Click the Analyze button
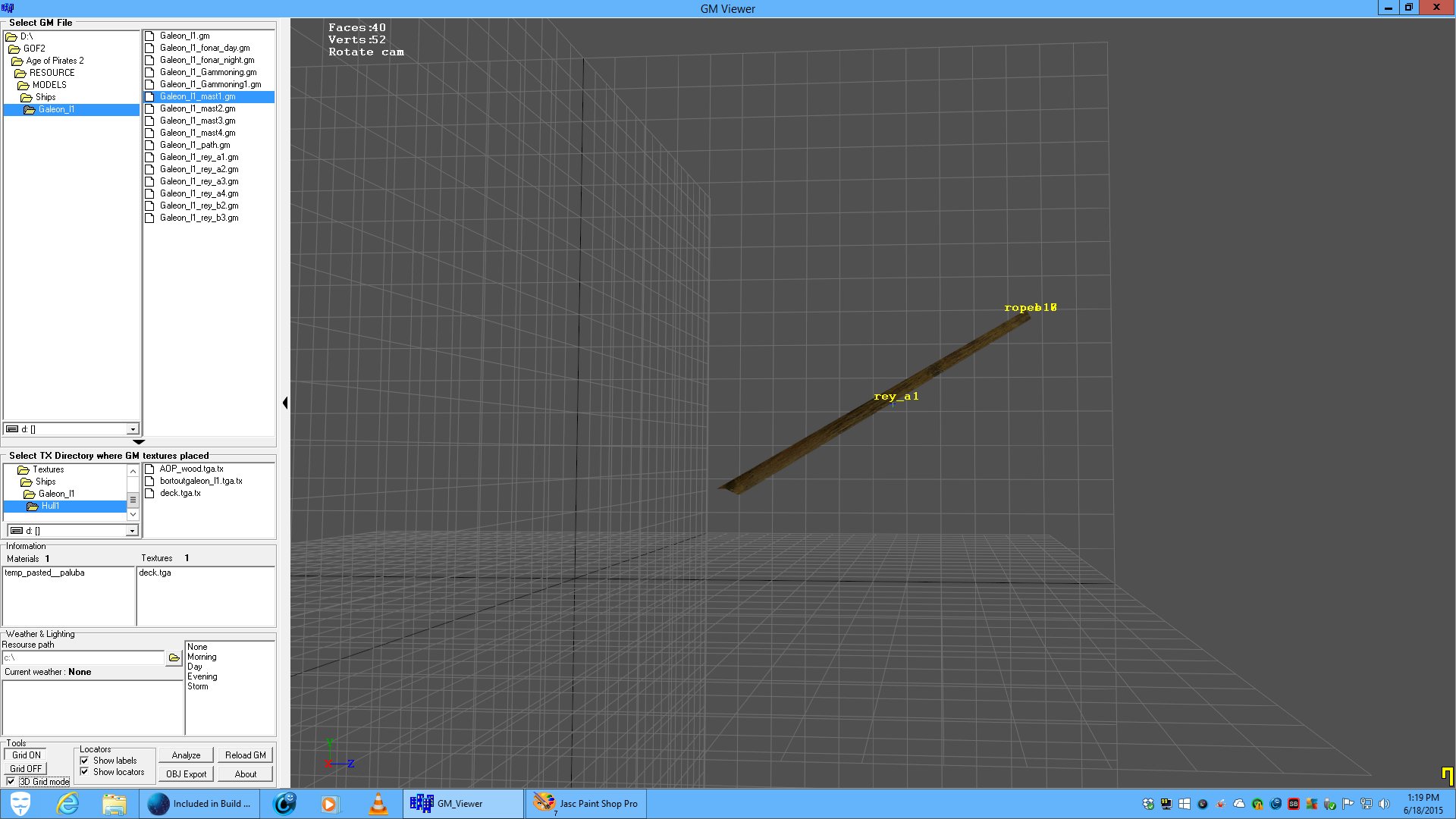 (186, 755)
